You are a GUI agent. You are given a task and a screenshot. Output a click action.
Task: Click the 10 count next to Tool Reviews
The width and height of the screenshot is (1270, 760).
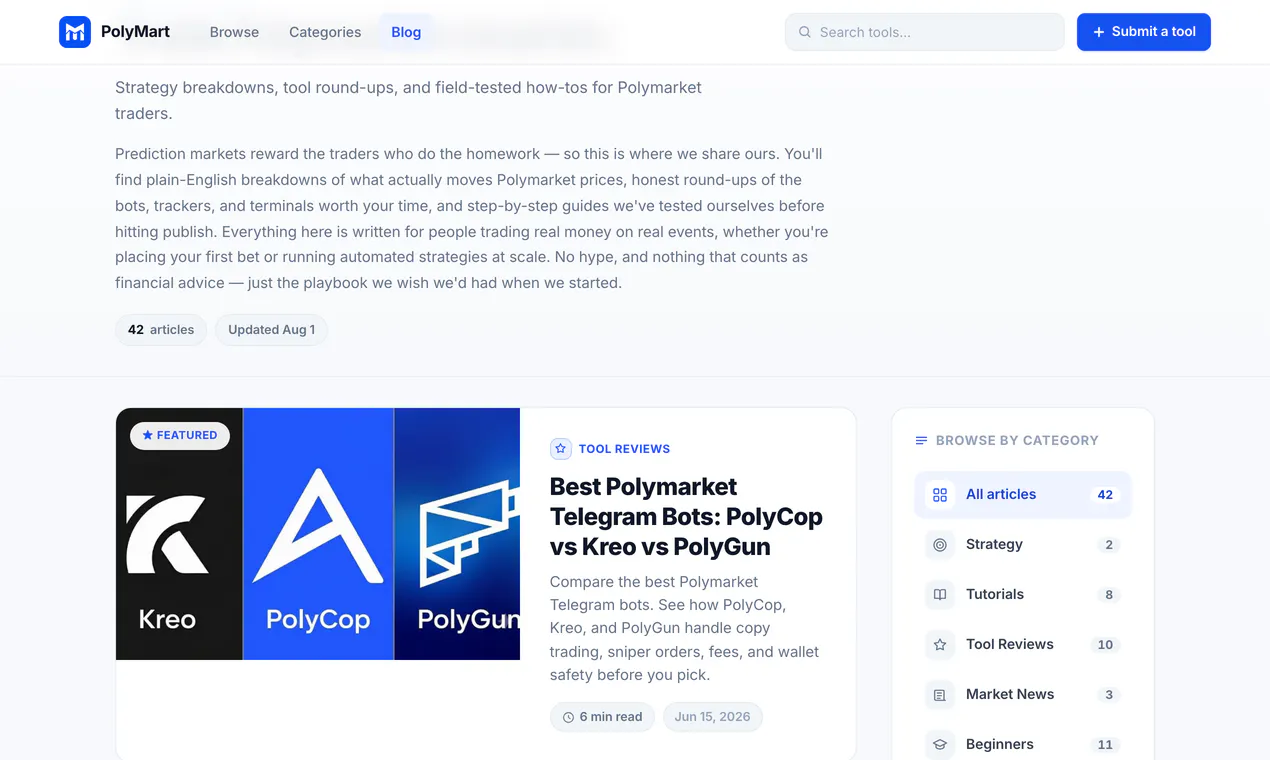1105,645
